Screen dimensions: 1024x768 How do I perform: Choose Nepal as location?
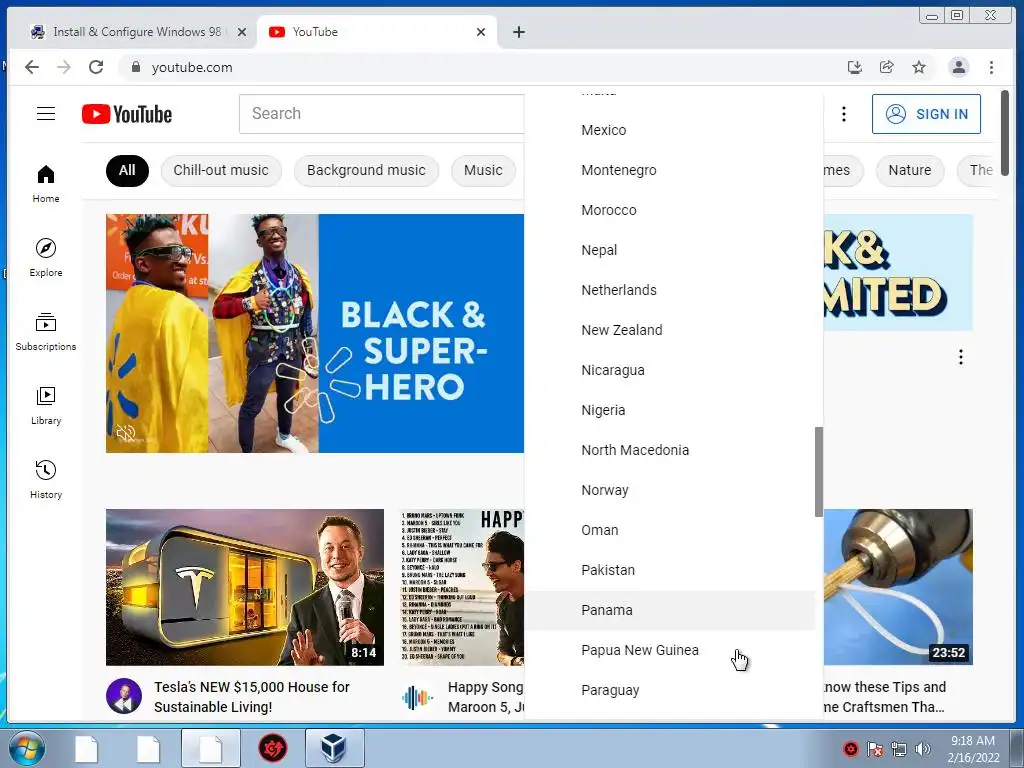tap(670, 250)
